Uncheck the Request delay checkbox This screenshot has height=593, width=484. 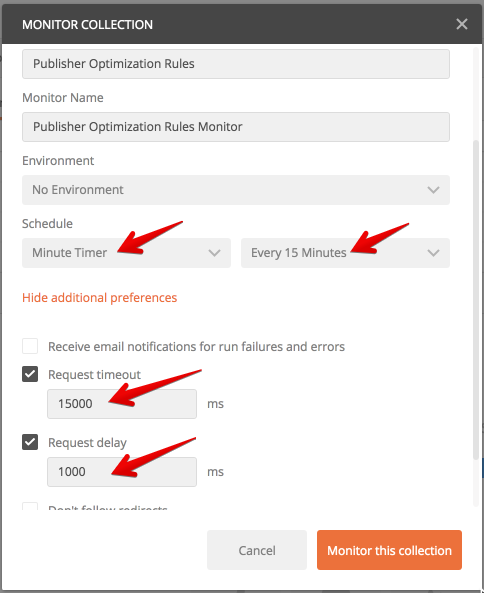30,442
